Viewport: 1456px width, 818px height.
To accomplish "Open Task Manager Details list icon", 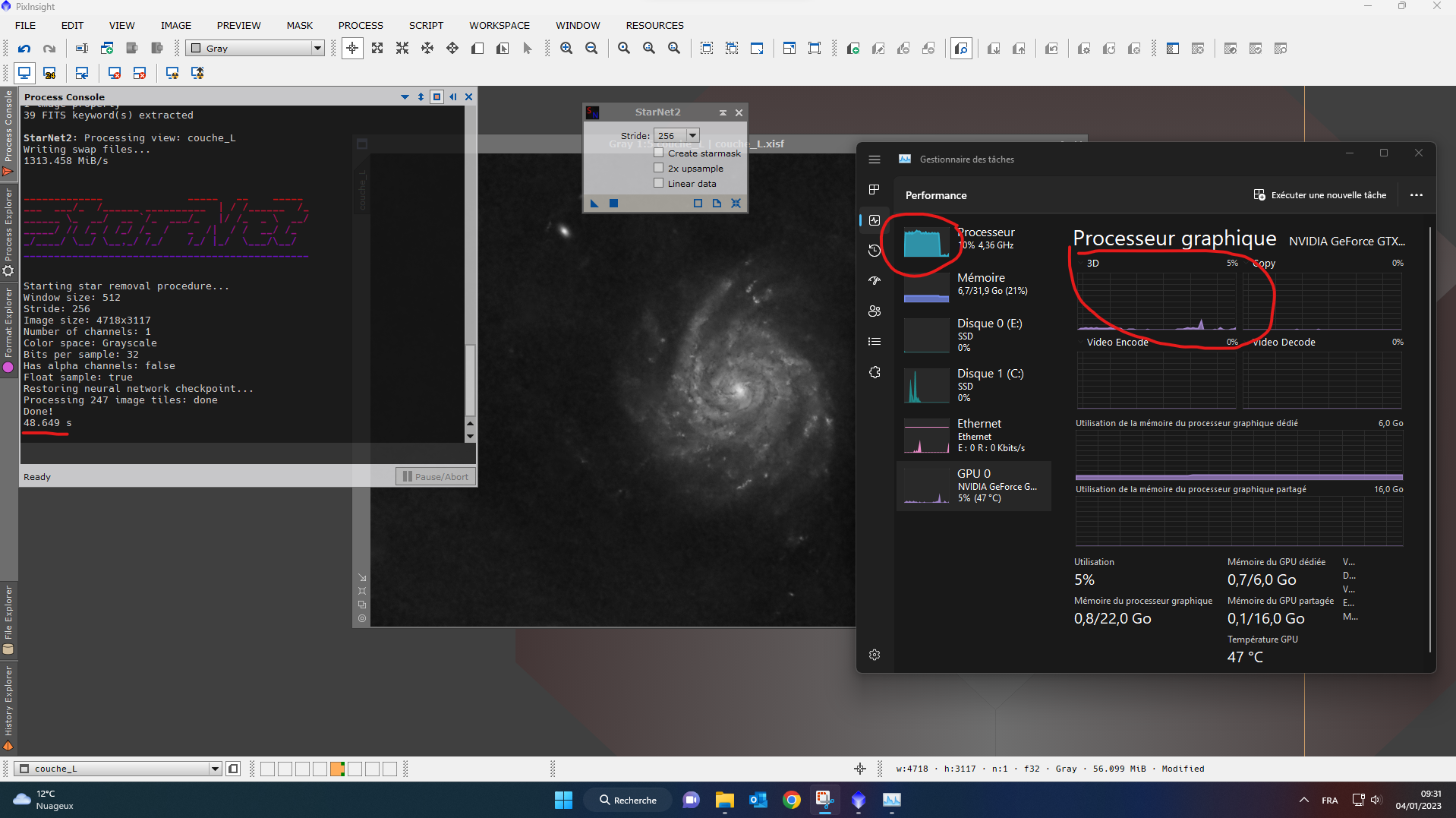I will coord(875,341).
